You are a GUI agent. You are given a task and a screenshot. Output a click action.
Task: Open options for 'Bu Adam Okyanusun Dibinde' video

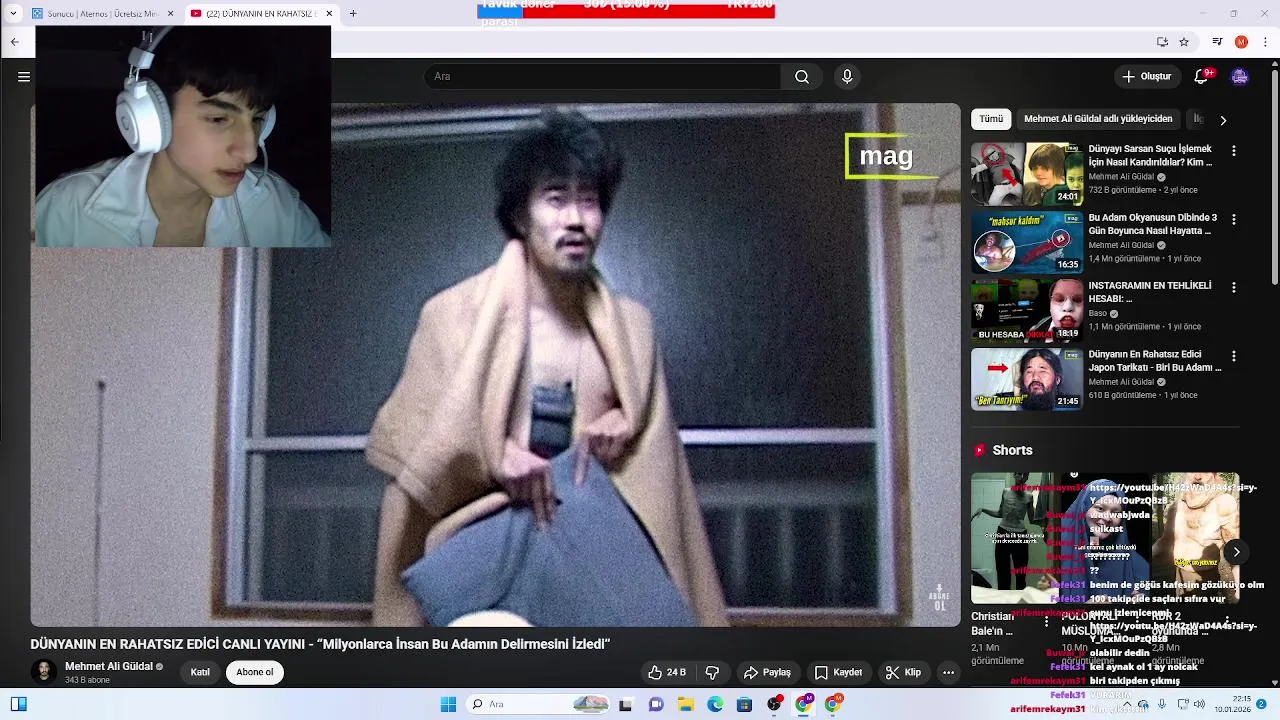[1233, 219]
